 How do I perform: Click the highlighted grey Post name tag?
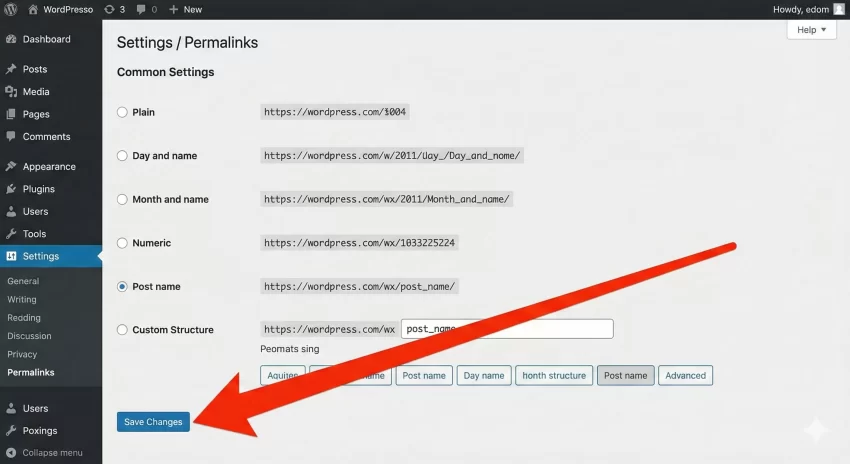(626, 375)
